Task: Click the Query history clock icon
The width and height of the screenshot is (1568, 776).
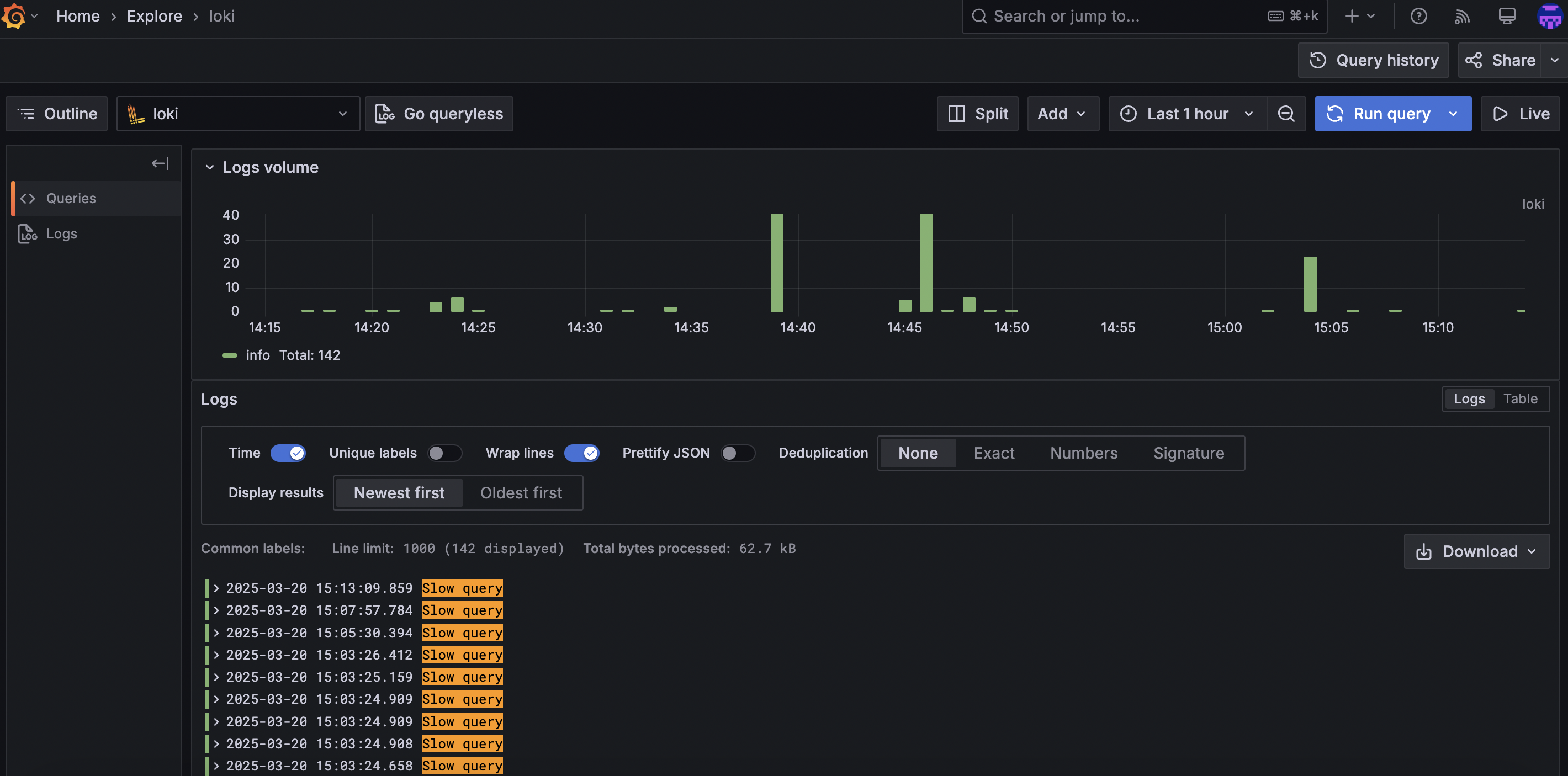Action: point(1318,60)
